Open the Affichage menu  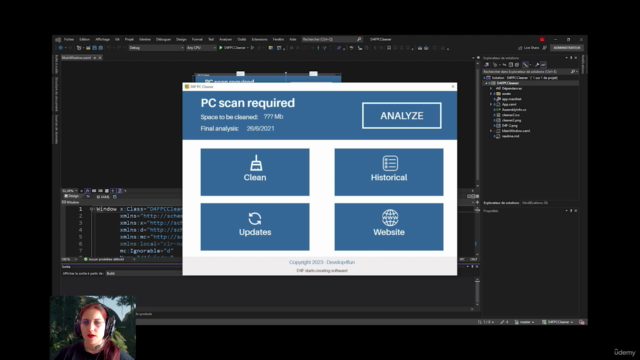pyautogui.click(x=102, y=40)
